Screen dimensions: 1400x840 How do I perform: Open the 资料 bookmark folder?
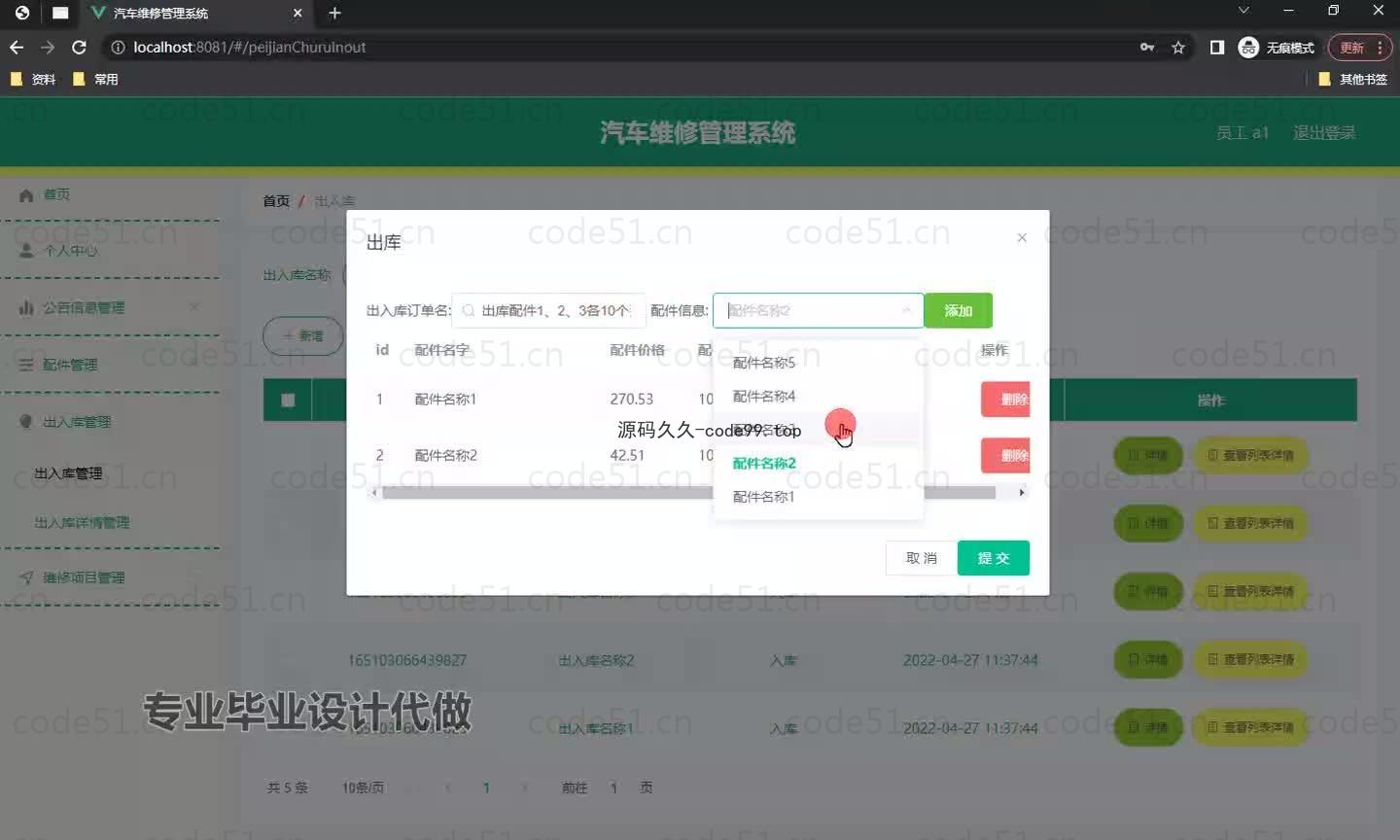33,79
